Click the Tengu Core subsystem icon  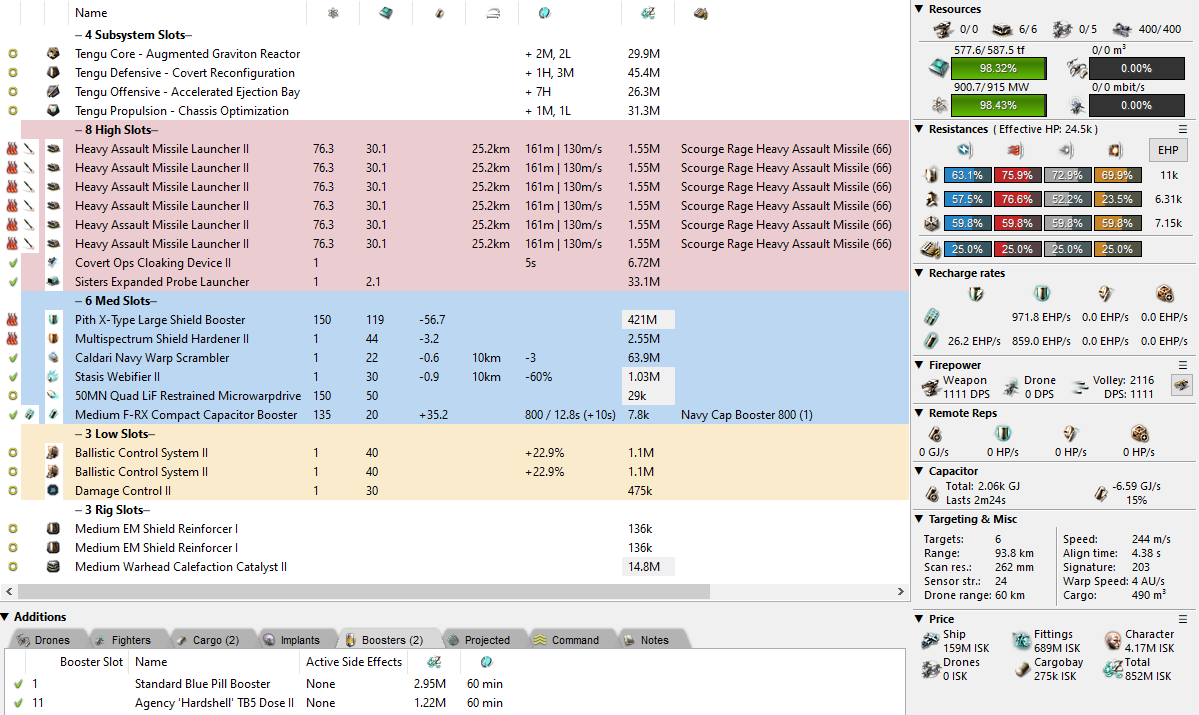[53, 54]
